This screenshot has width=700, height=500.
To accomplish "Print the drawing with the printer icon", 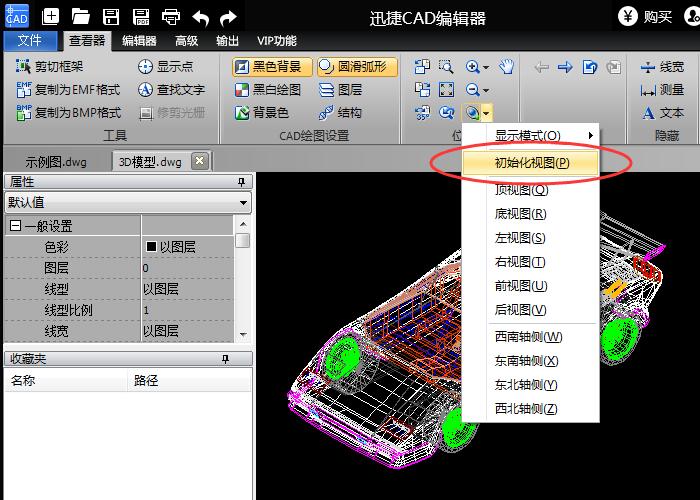I will pos(171,17).
